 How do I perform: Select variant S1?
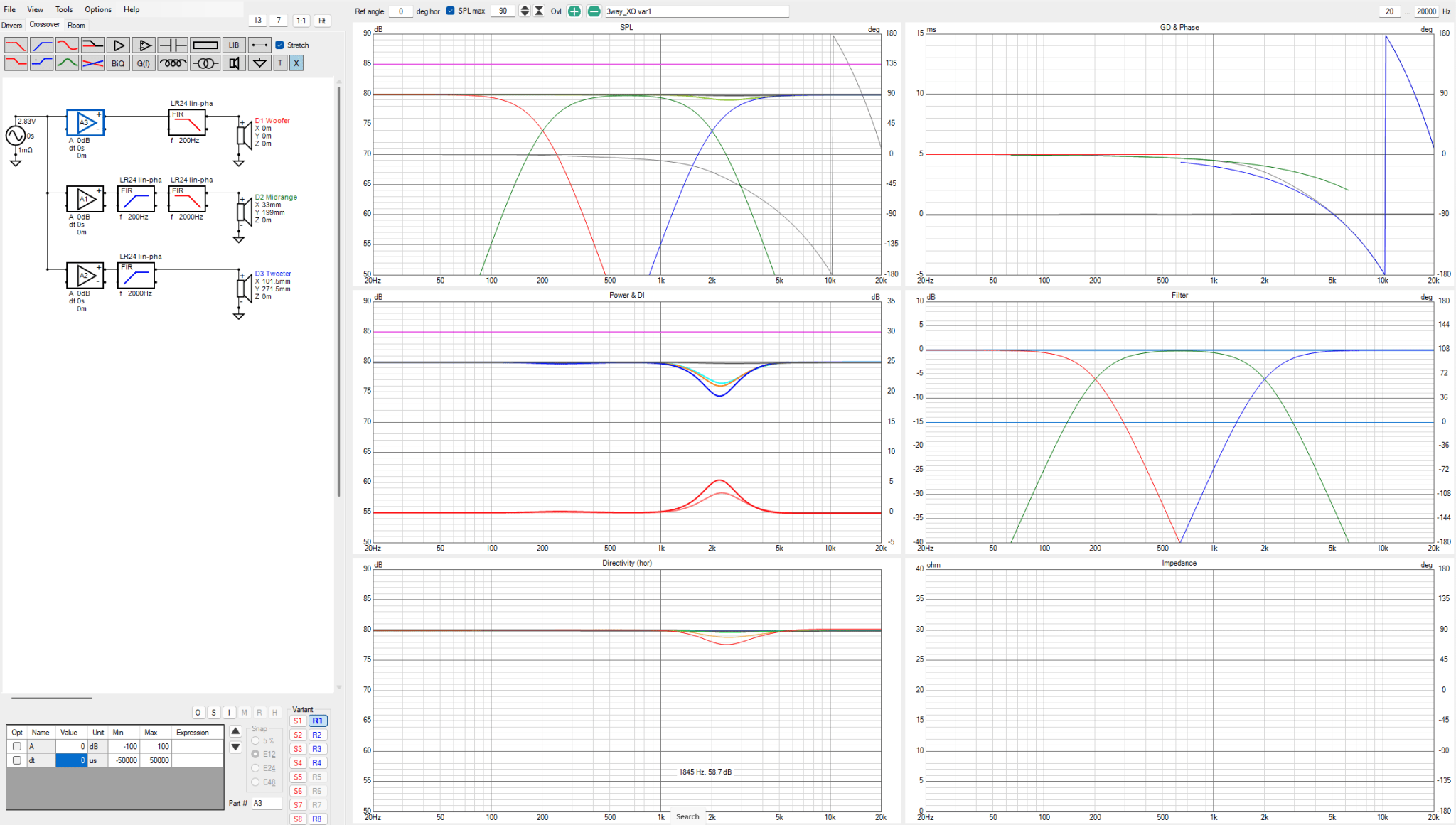298,721
